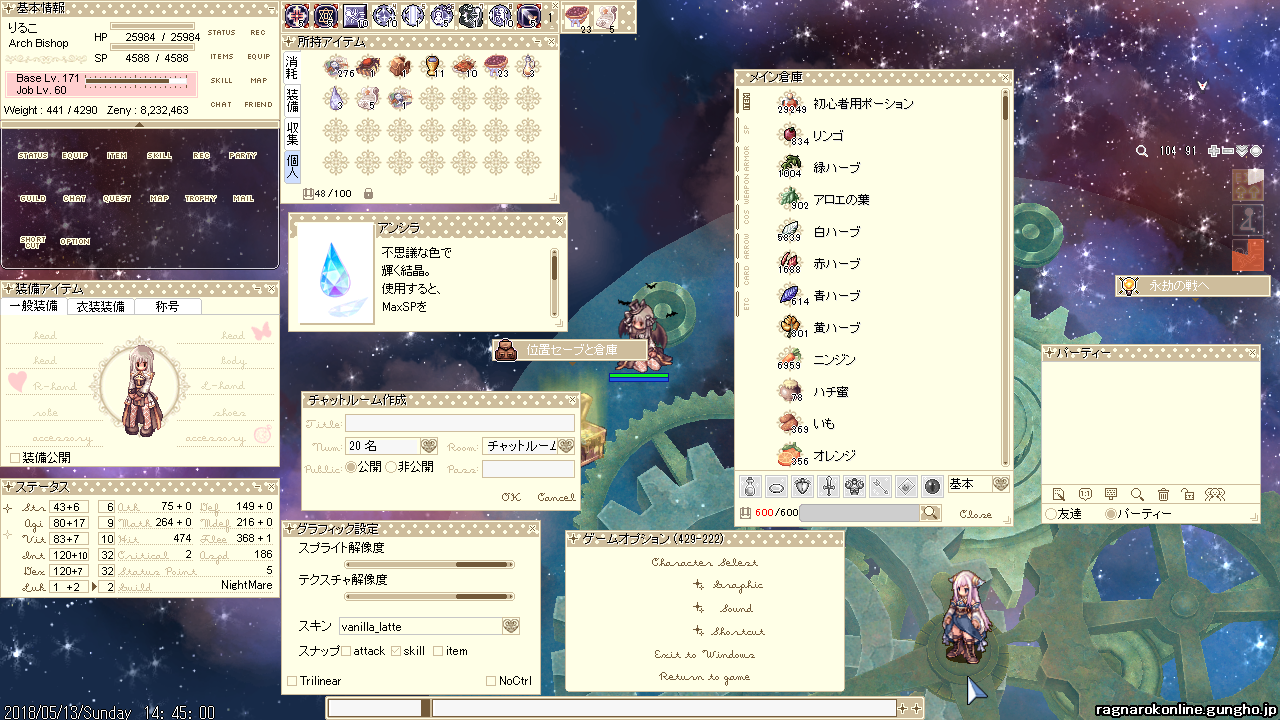Switch to the 衣装装備 tab
1280x720 pixels.
pos(101,307)
